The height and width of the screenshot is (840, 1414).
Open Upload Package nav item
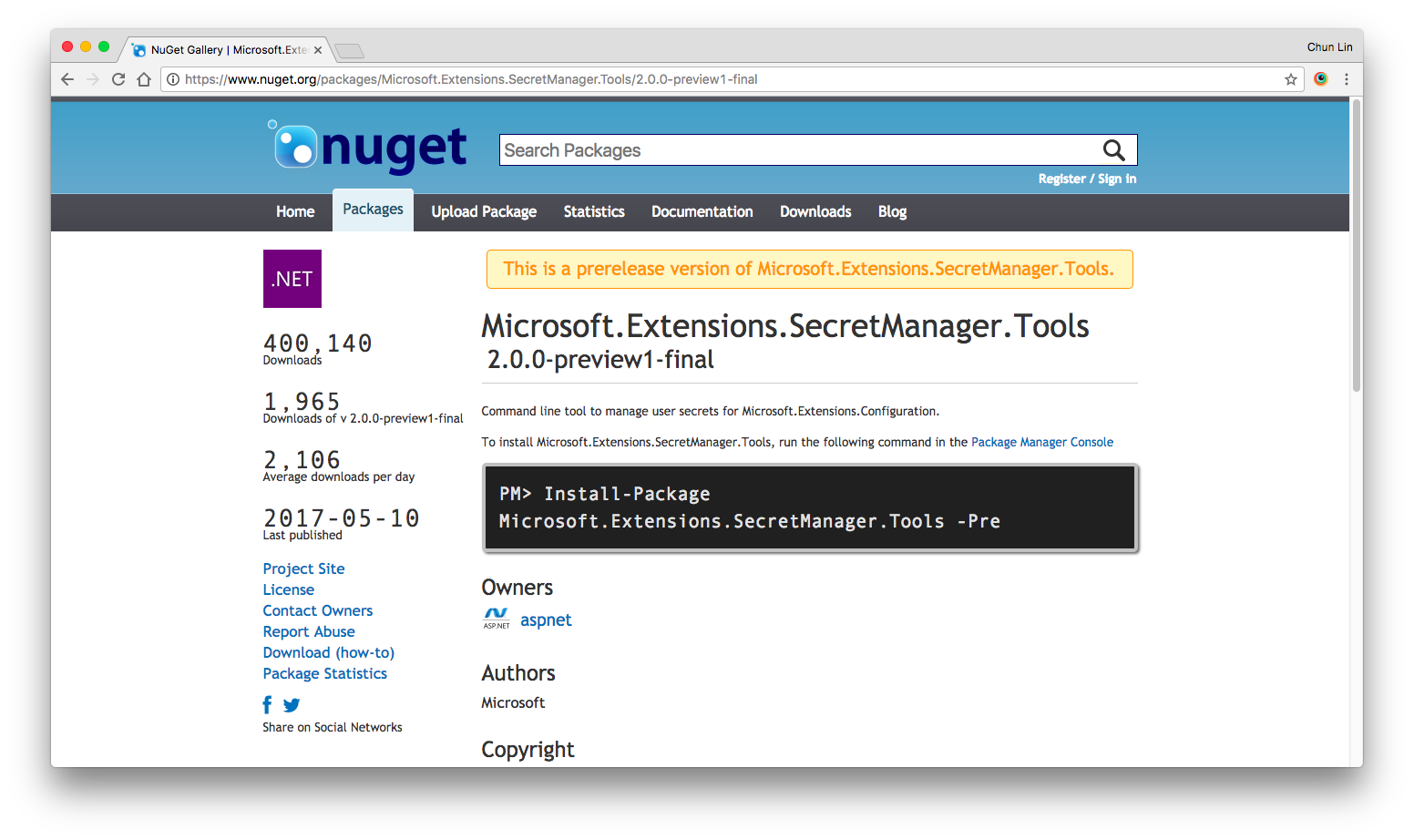[484, 211]
